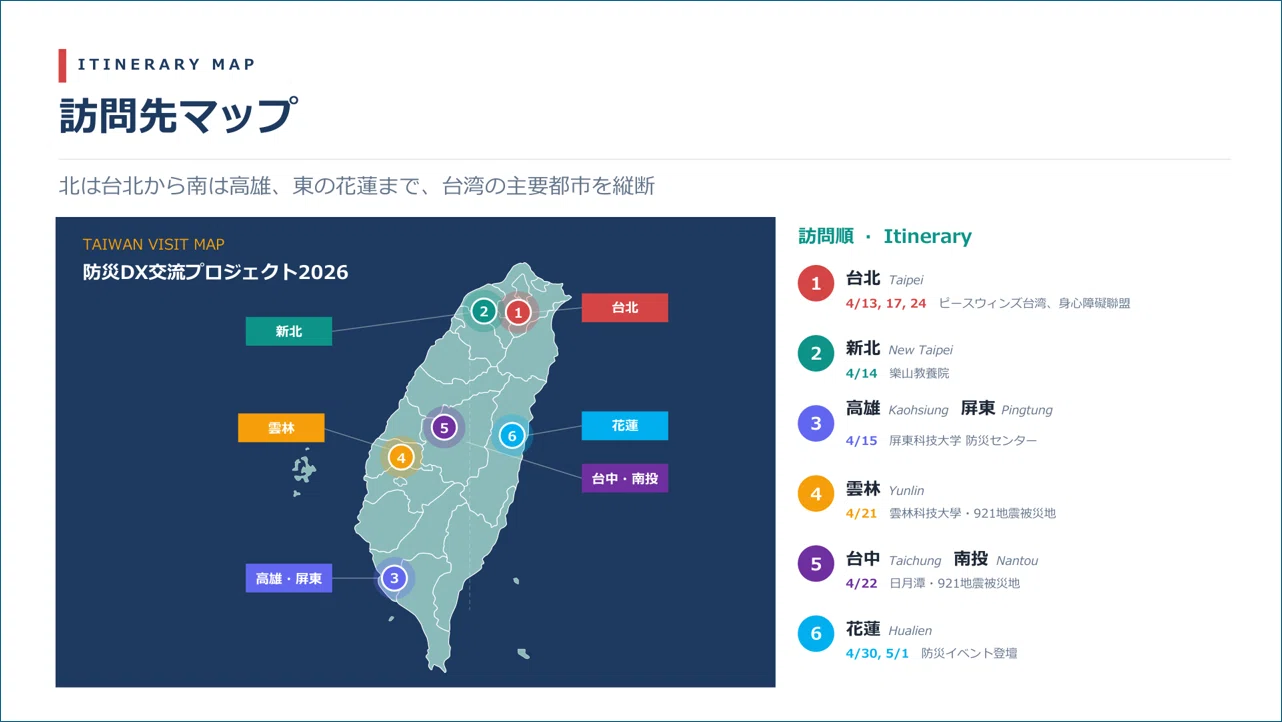
Task: Click the Penghu islands on the map
Action: click(304, 471)
